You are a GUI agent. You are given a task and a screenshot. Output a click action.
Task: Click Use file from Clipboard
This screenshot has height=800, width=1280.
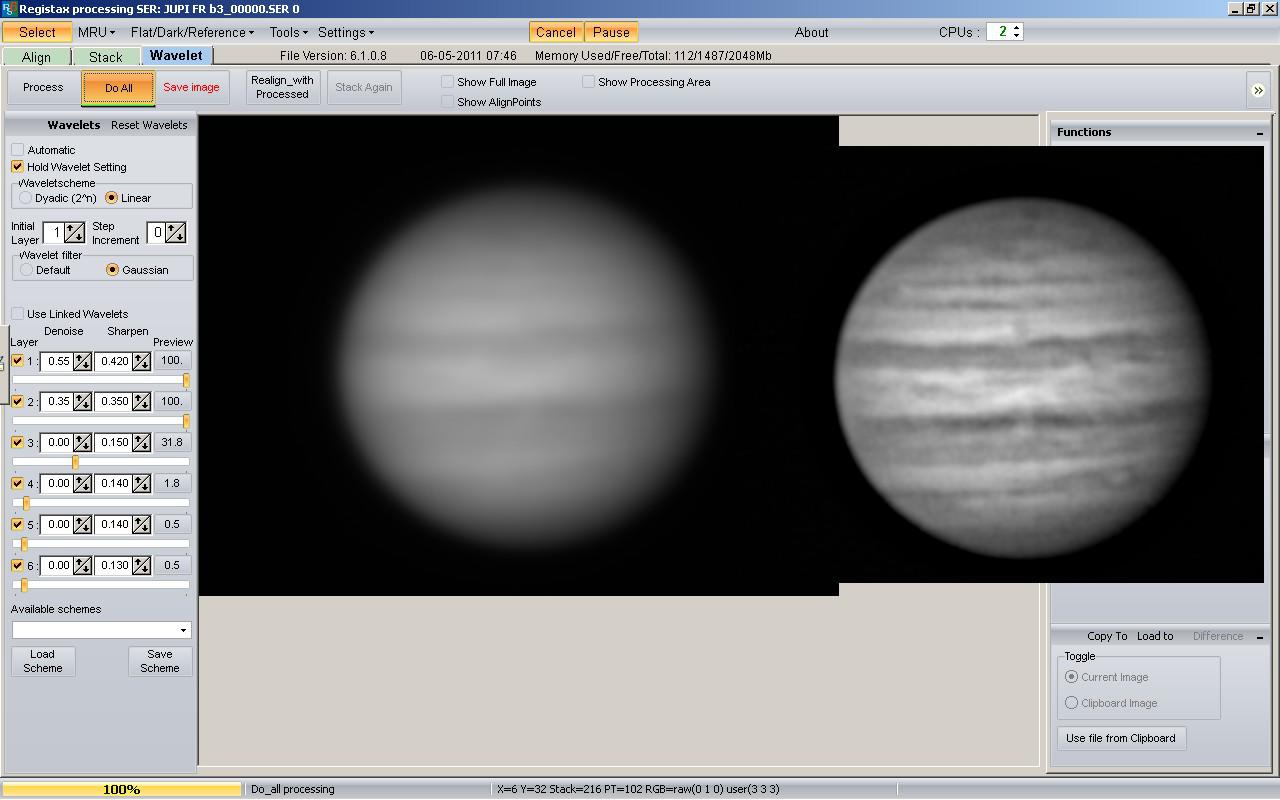(x=1121, y=738)
